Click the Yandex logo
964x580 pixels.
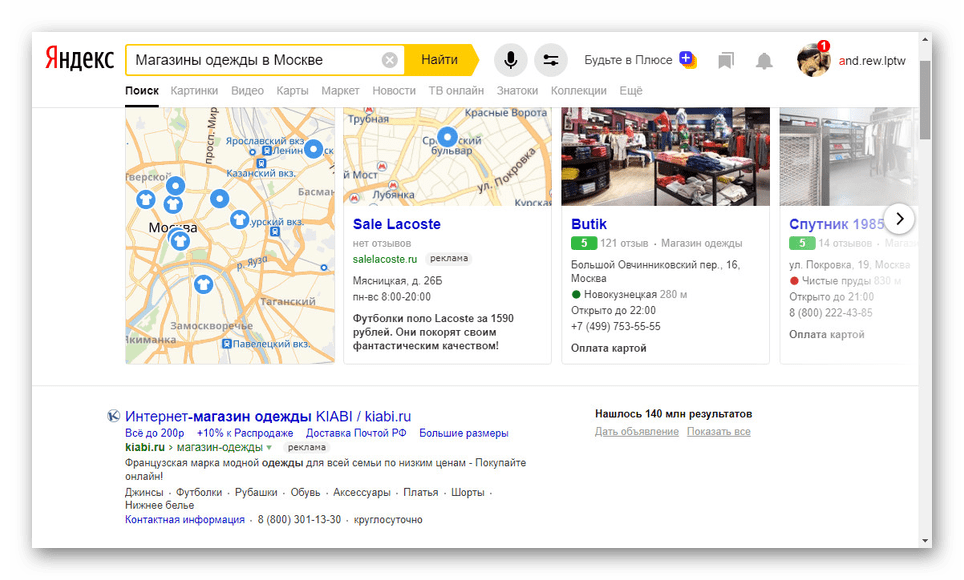[79, 60]
